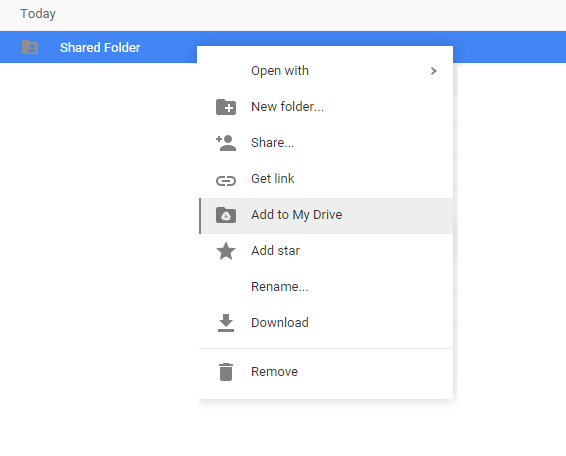Click the New folder plus icon
Screen dimensions: 566x456
pos(226,107)
